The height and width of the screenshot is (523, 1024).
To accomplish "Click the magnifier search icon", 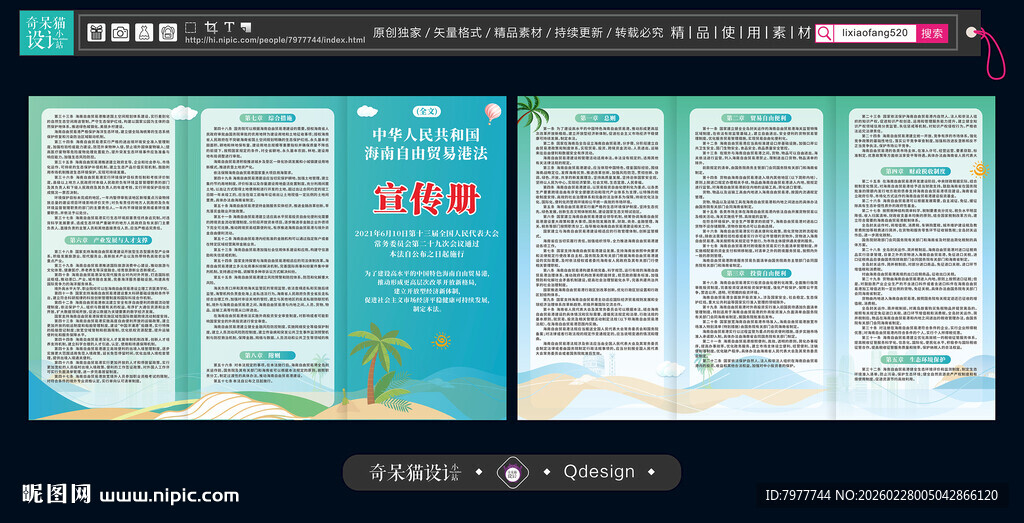I will pos(825,33).
